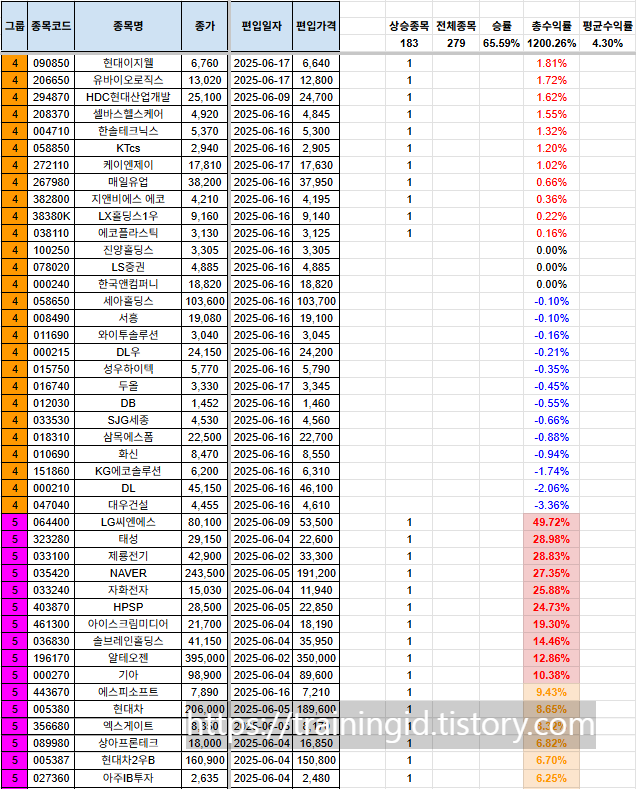
Task: Click the 세아홀딩스 closing price 103,600
Action: (205, 301)
